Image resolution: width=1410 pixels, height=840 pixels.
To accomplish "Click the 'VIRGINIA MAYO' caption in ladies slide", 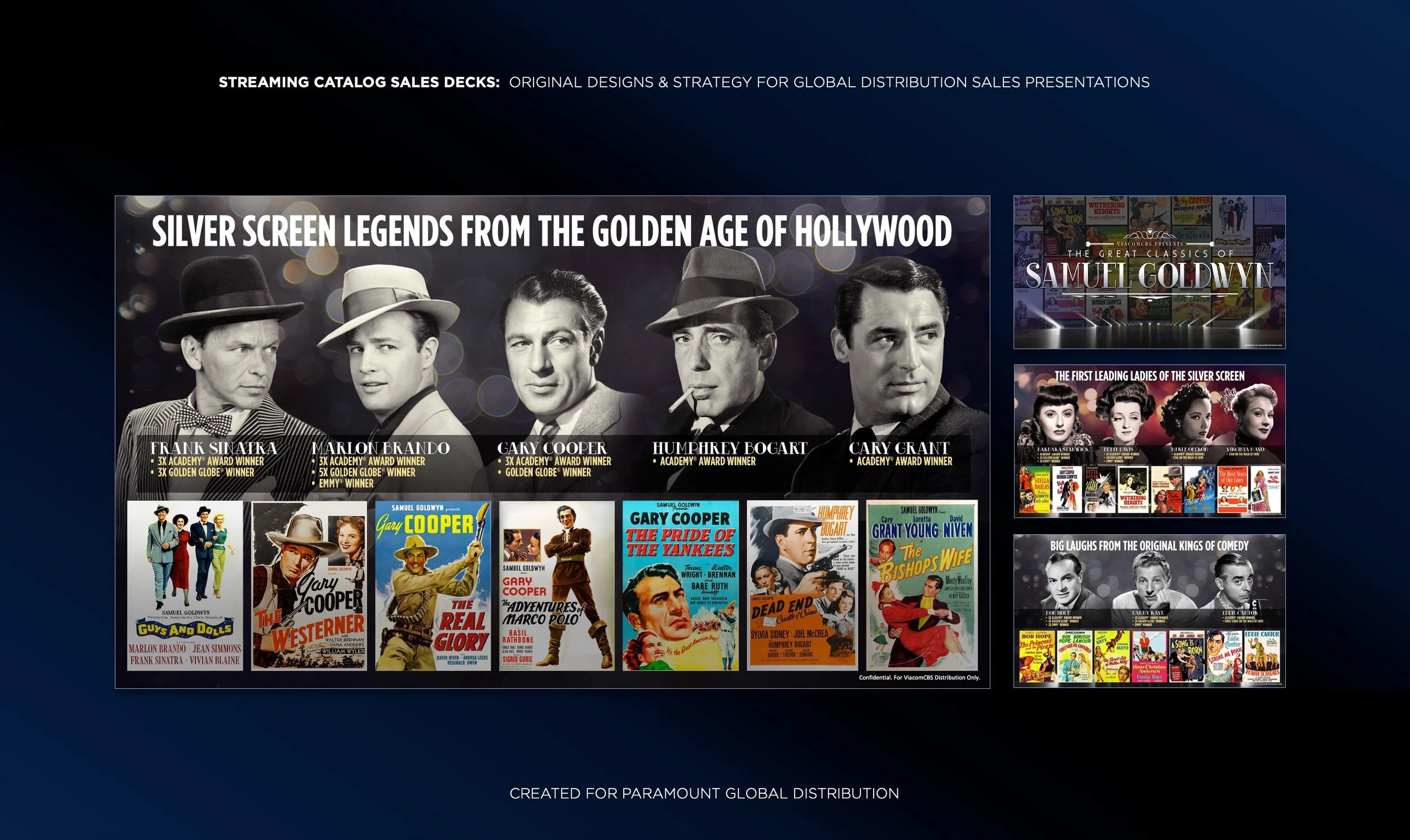I will 1245,449.
